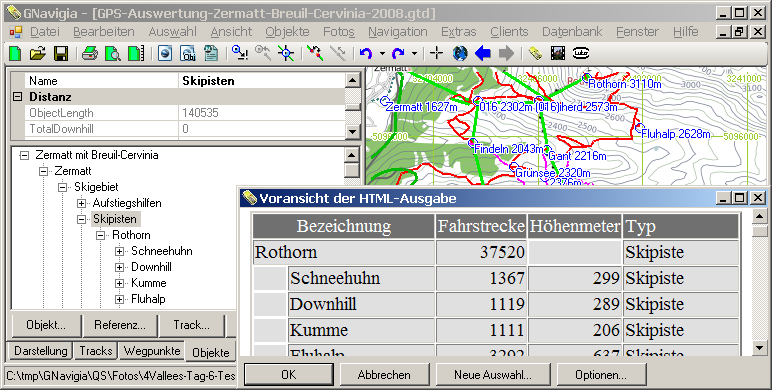Click the yellow GPS device toolbar icon

tap(535, 53)
